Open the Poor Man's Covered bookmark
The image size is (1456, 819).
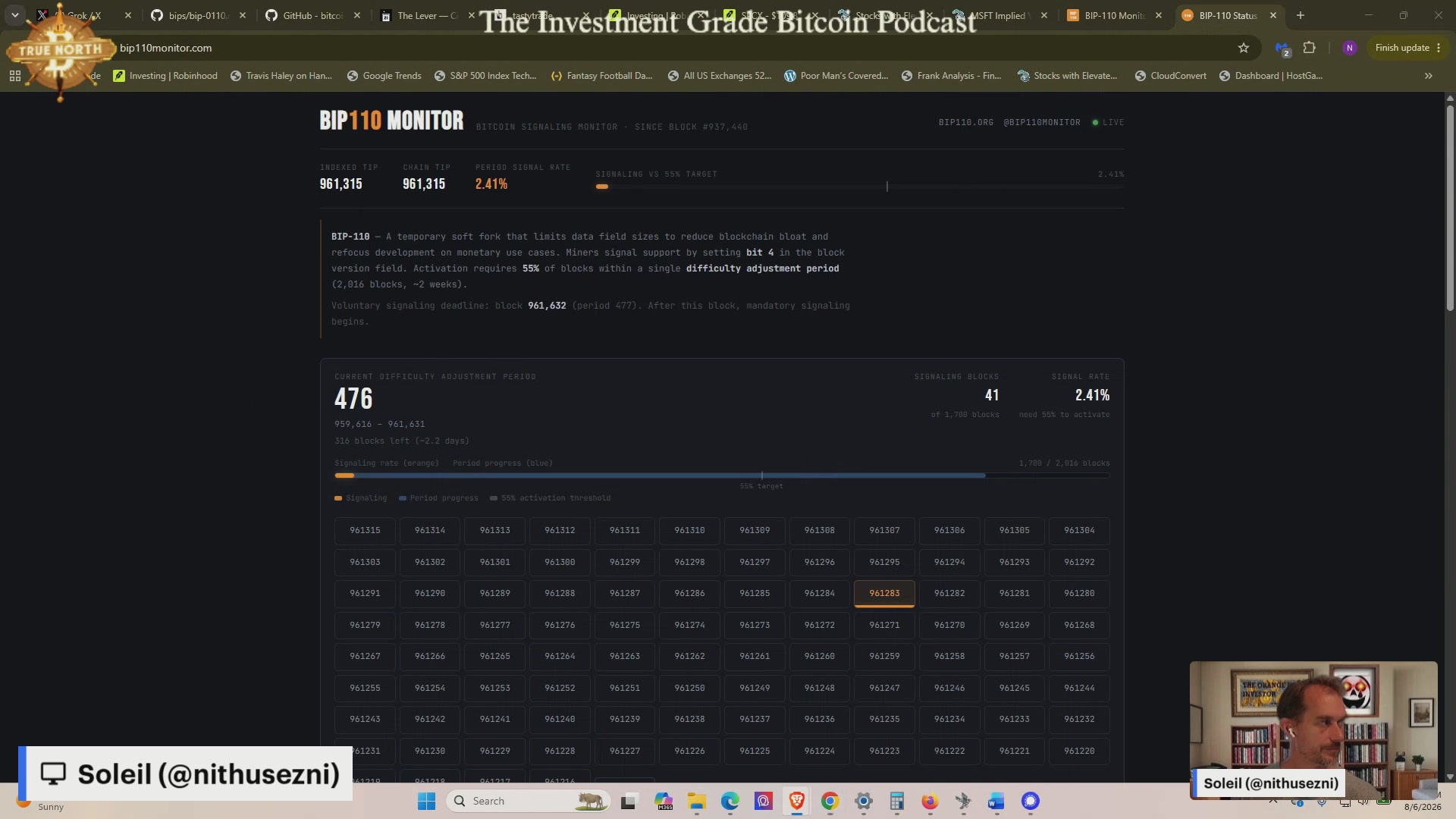[x=836, y=76]
